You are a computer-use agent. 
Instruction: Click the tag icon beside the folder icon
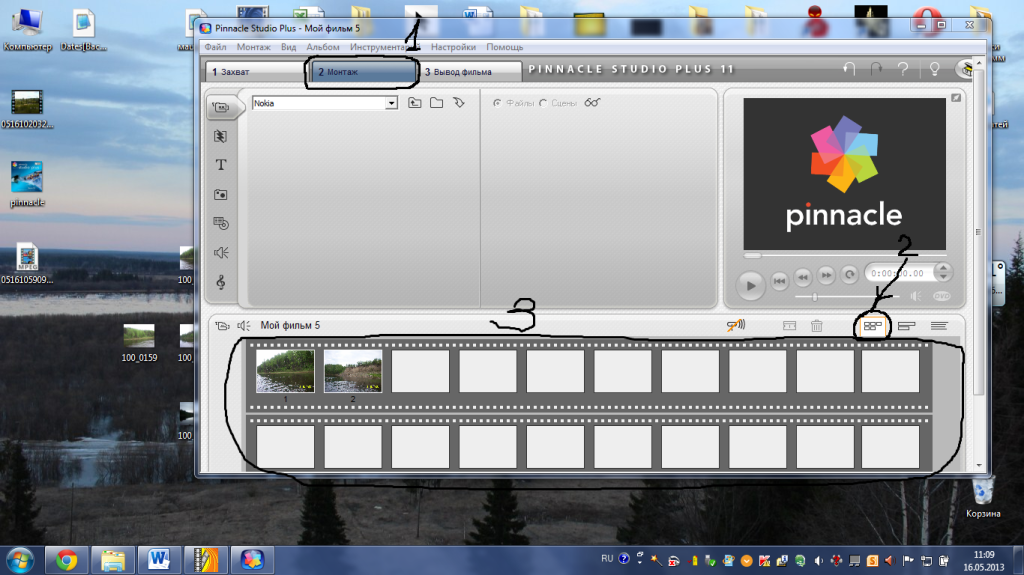tap(459, 103)
